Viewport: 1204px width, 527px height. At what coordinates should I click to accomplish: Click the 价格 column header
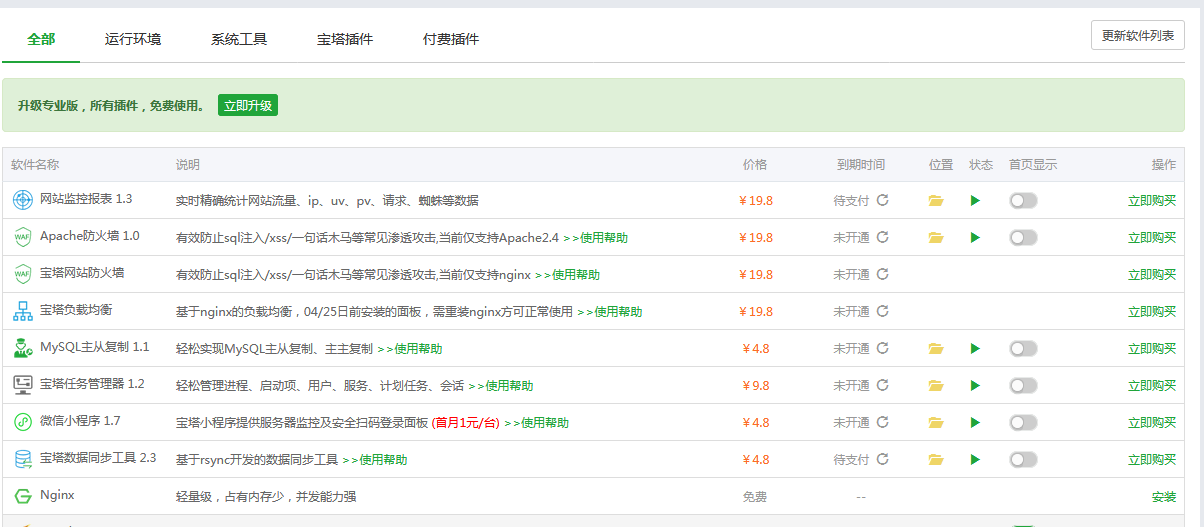pyautogui.click(x=755, y=165)
